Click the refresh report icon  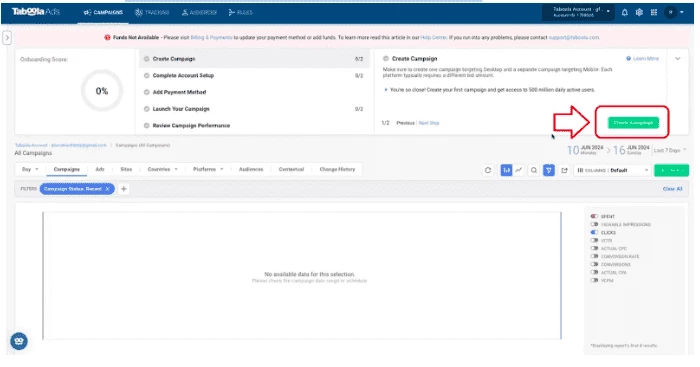(488, 170)
